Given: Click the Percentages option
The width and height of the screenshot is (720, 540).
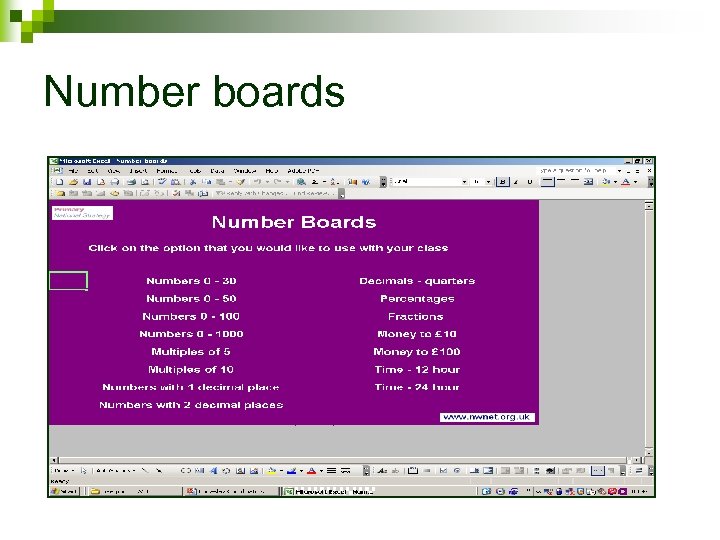Looking at the screenshot, I should coord(417,299).
